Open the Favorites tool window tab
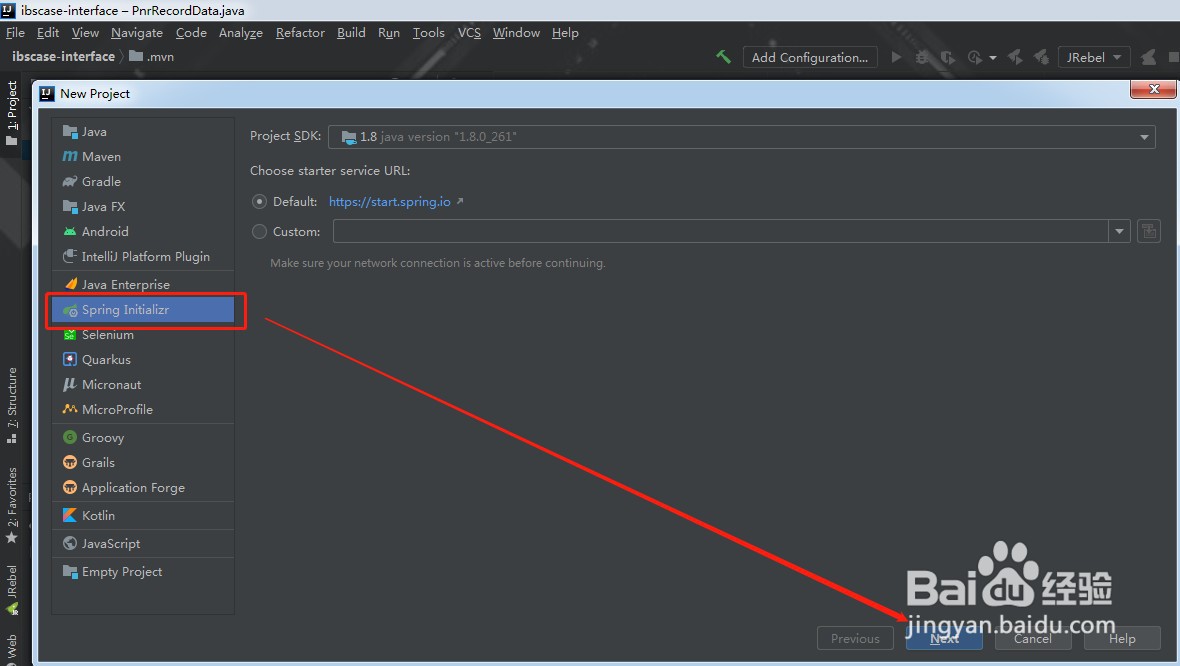Image resolution: width=1180 pixels, height=666 pixels. tap(11, 504)
